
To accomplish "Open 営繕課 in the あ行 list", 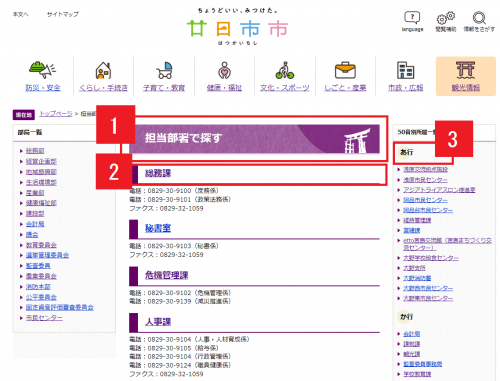I will click(x=412, y=230).
